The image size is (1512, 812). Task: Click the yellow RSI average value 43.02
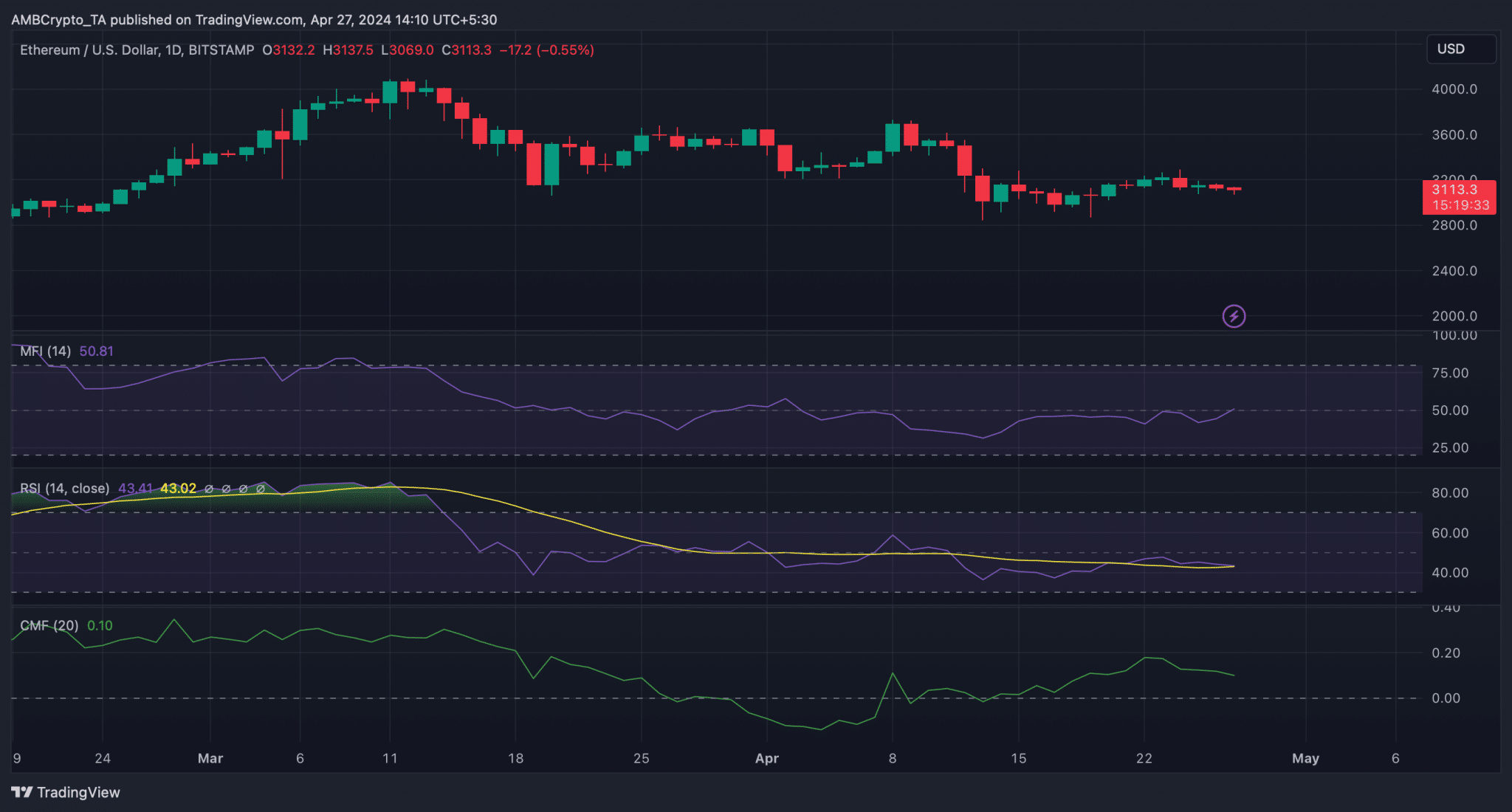[179, 489]
